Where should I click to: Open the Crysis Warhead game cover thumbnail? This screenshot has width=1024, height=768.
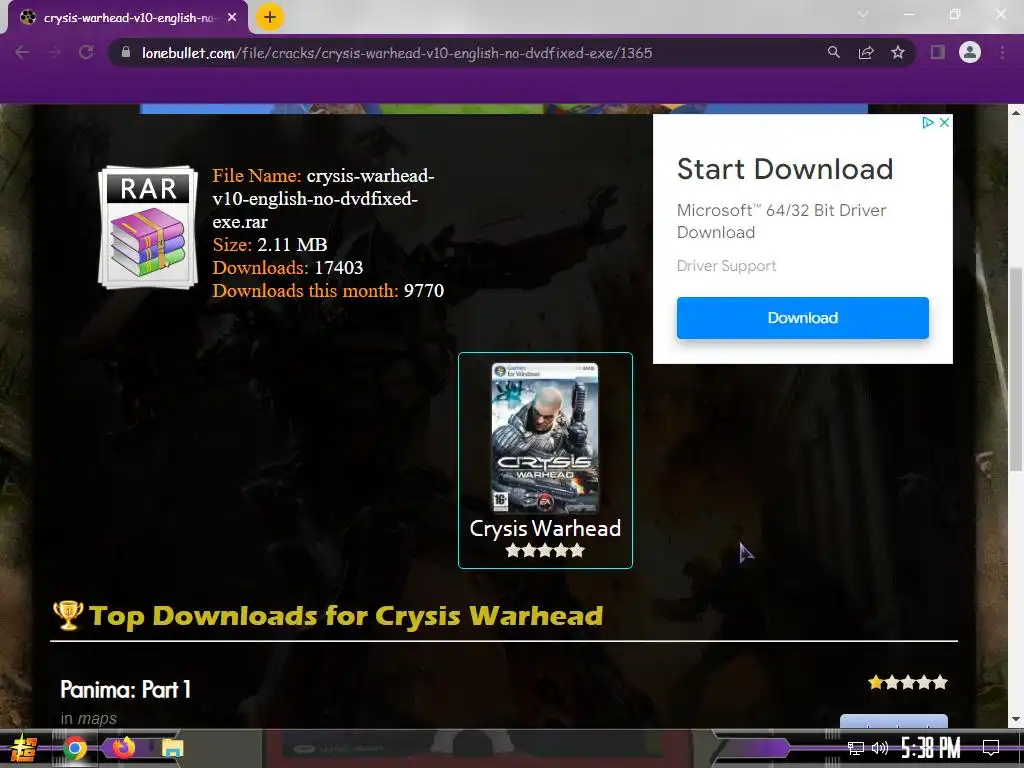(x=545, y=438)
